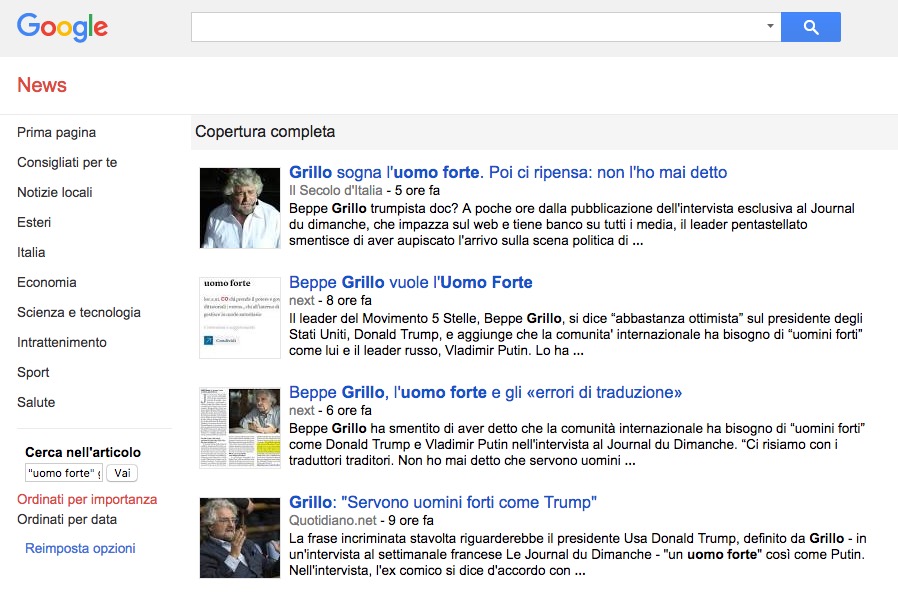Open article "Grillo sogna l'uomo forte"
898x595 pixels.
tap(508, 172)
